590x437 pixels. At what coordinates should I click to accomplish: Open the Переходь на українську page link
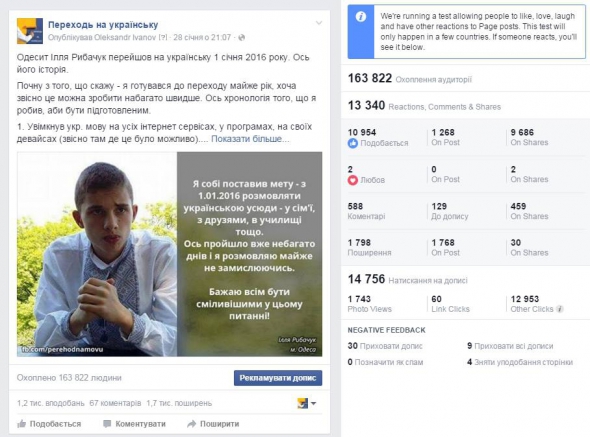tap(103, 25)
